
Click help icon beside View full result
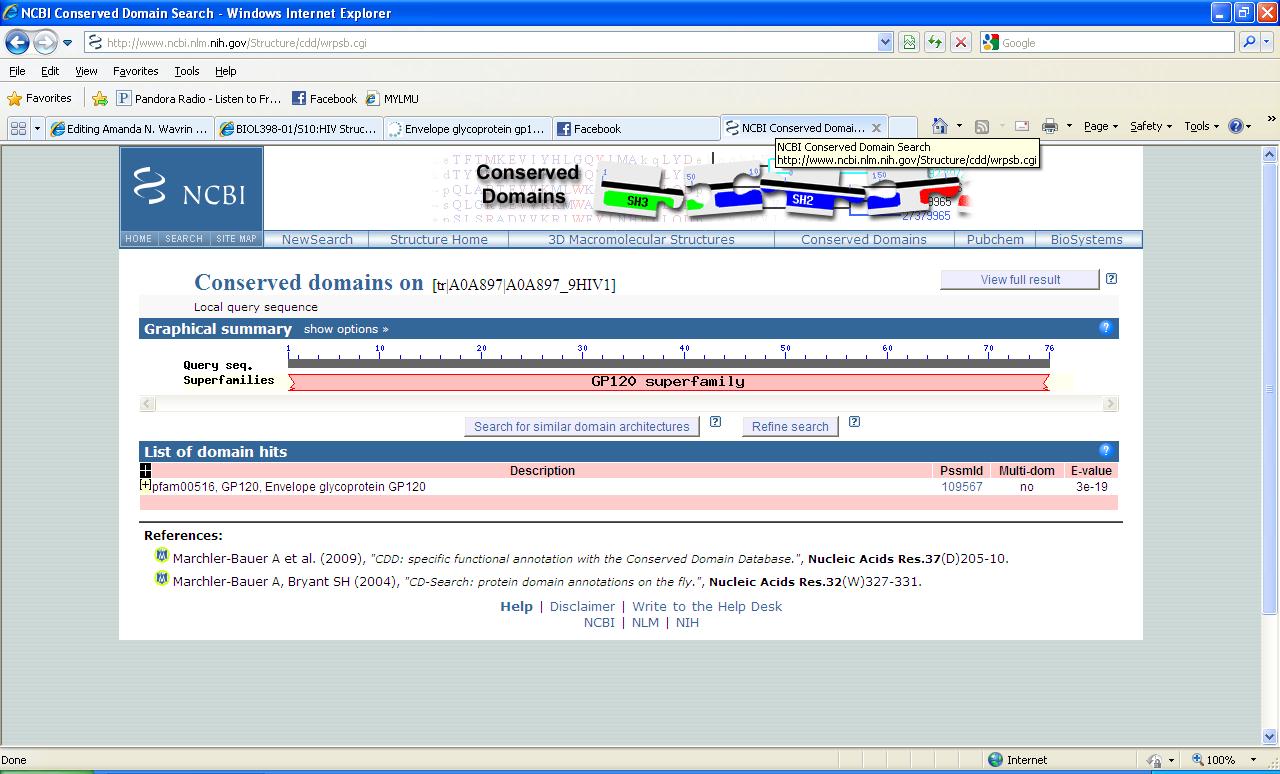1111,279
